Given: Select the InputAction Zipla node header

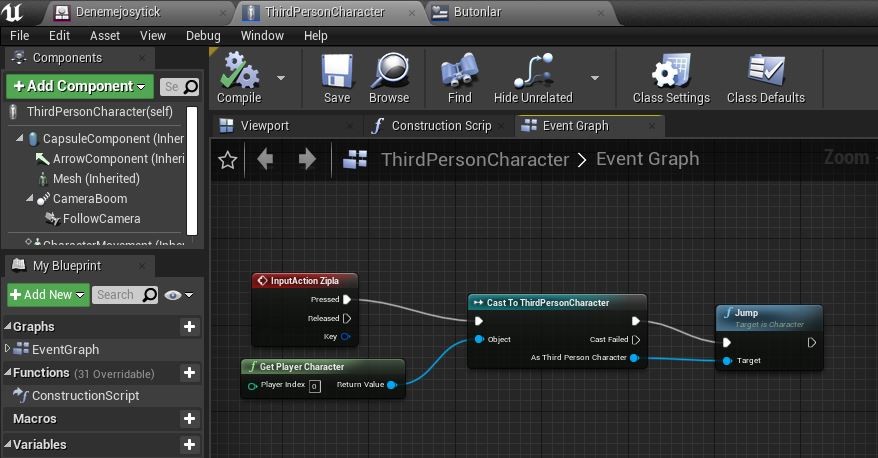Looking at the screenshot, I should pos(305,281).
